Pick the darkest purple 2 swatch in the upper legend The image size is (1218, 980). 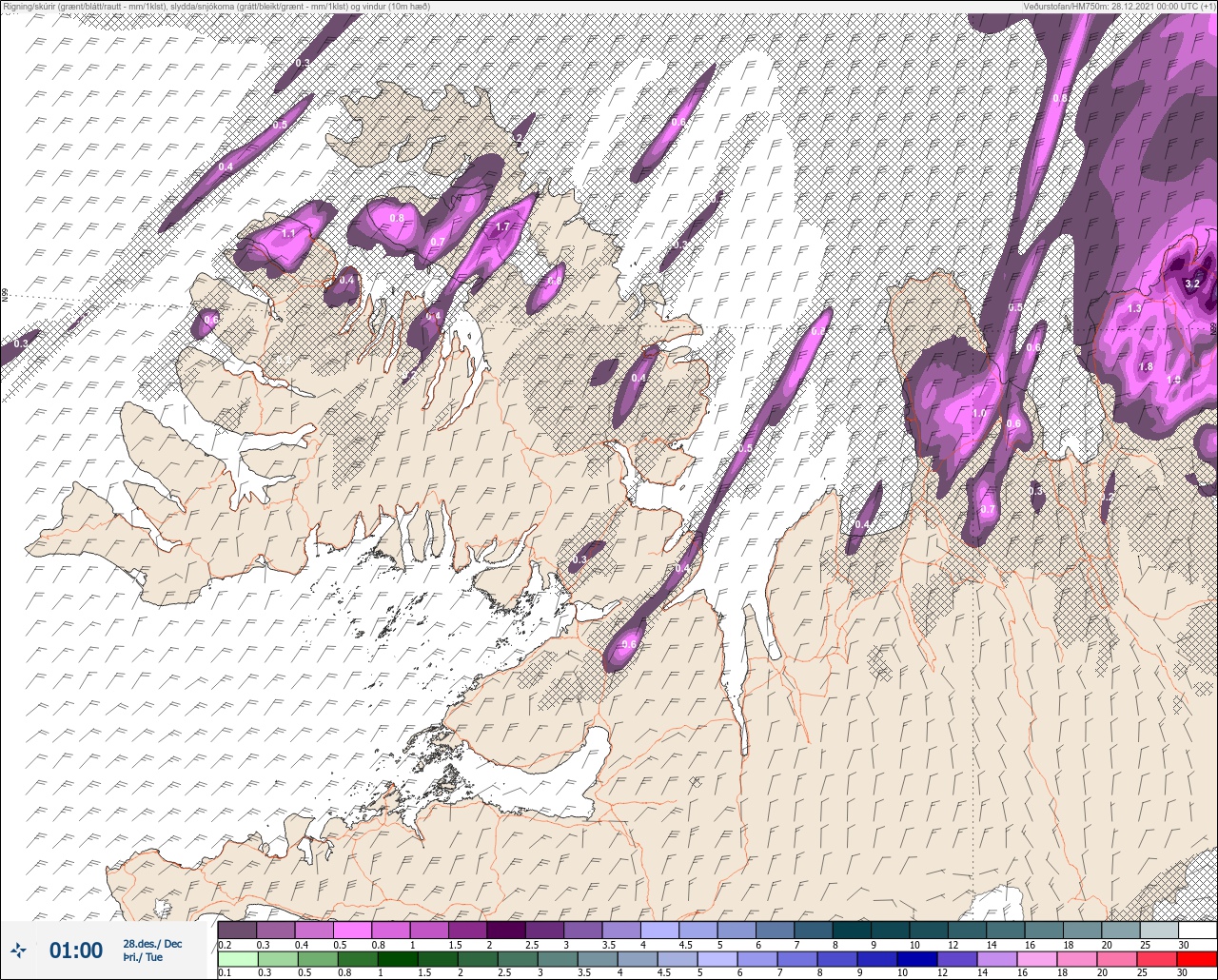pos(505,930)
